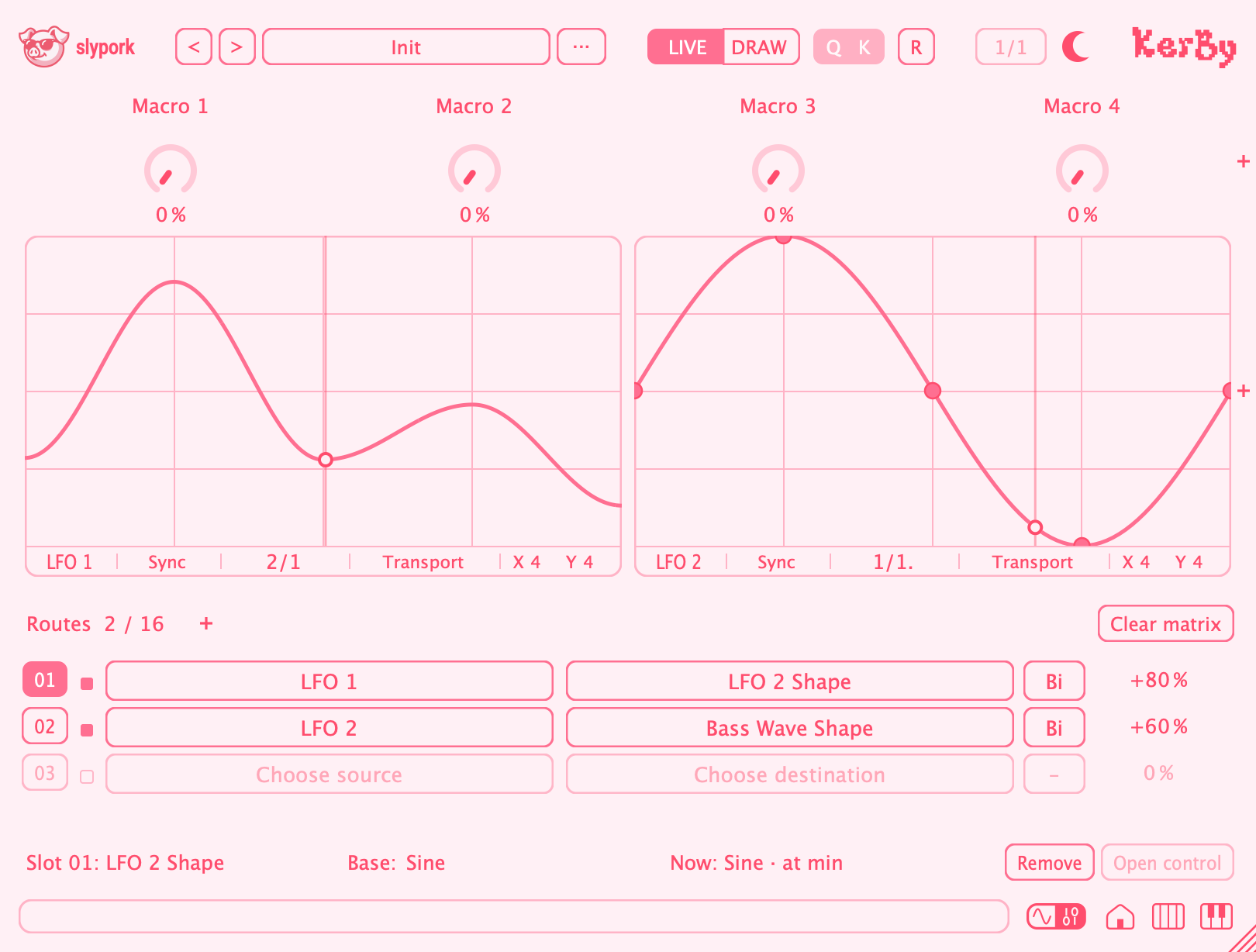Add a new route with plus icon
The height and width of the screenshot is (952, 1256).
pyautogui.click(x=206, y=623)
